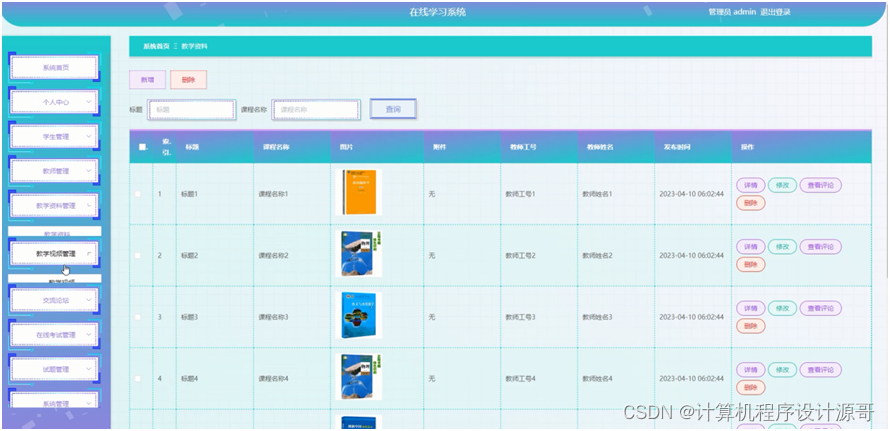Check the checkbox for row 标题3
Viewport: 890px width, 431px height.
click(x=137, y=317)
